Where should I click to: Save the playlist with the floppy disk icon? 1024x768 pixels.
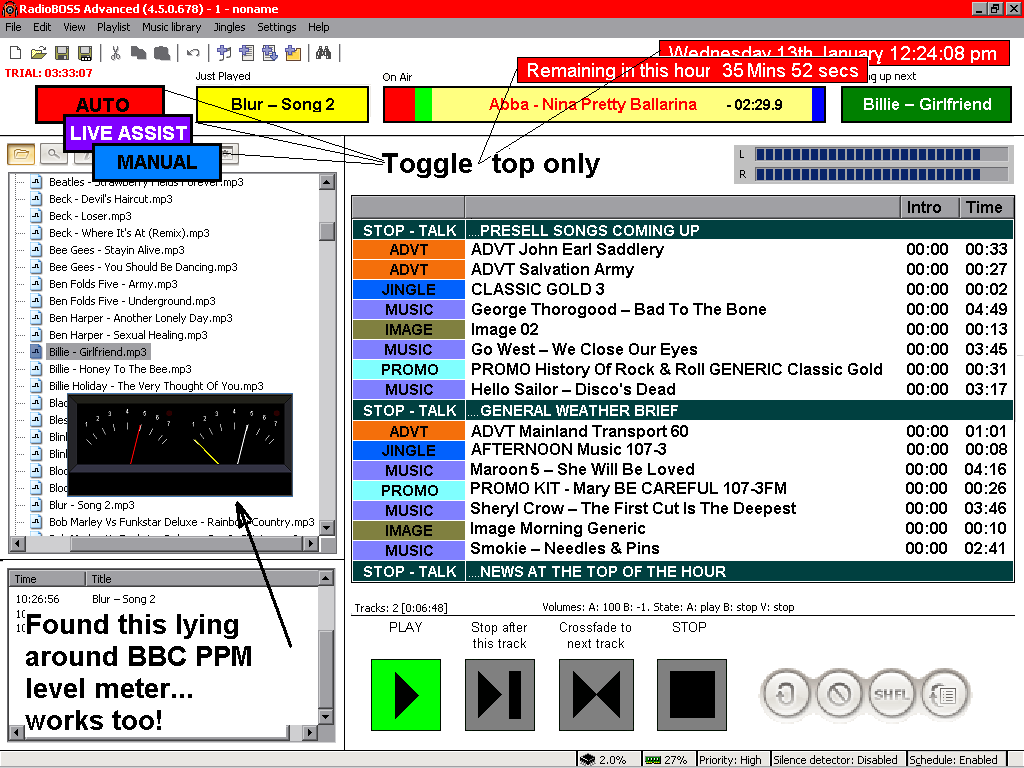(x=62, y=53)
